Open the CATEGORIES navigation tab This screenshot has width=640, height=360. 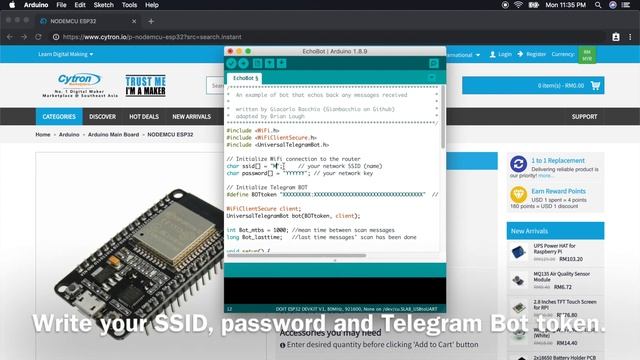coord(59,116)
